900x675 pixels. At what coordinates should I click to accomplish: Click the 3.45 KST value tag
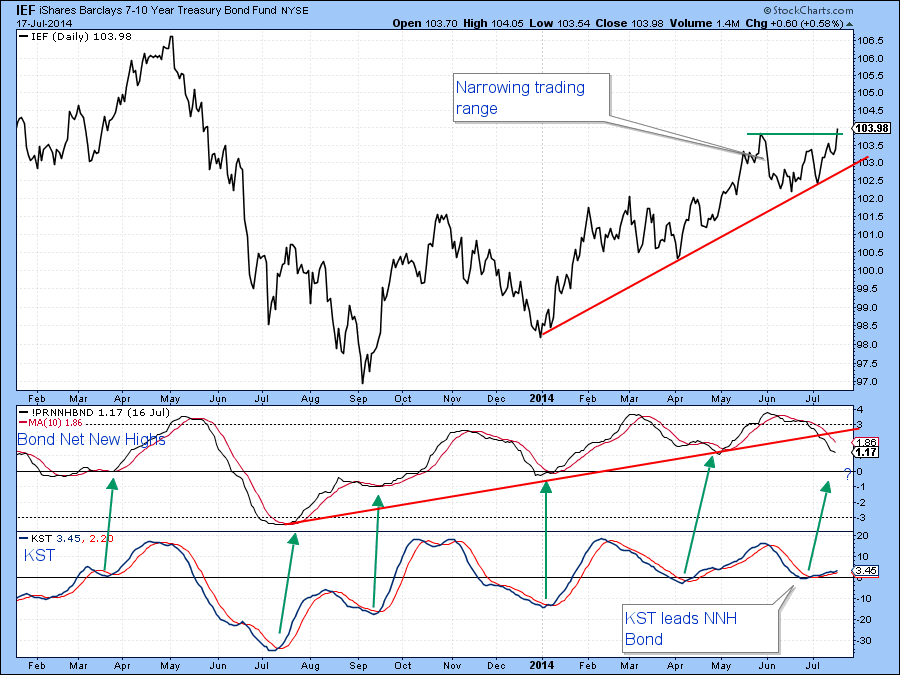(866, 571)
